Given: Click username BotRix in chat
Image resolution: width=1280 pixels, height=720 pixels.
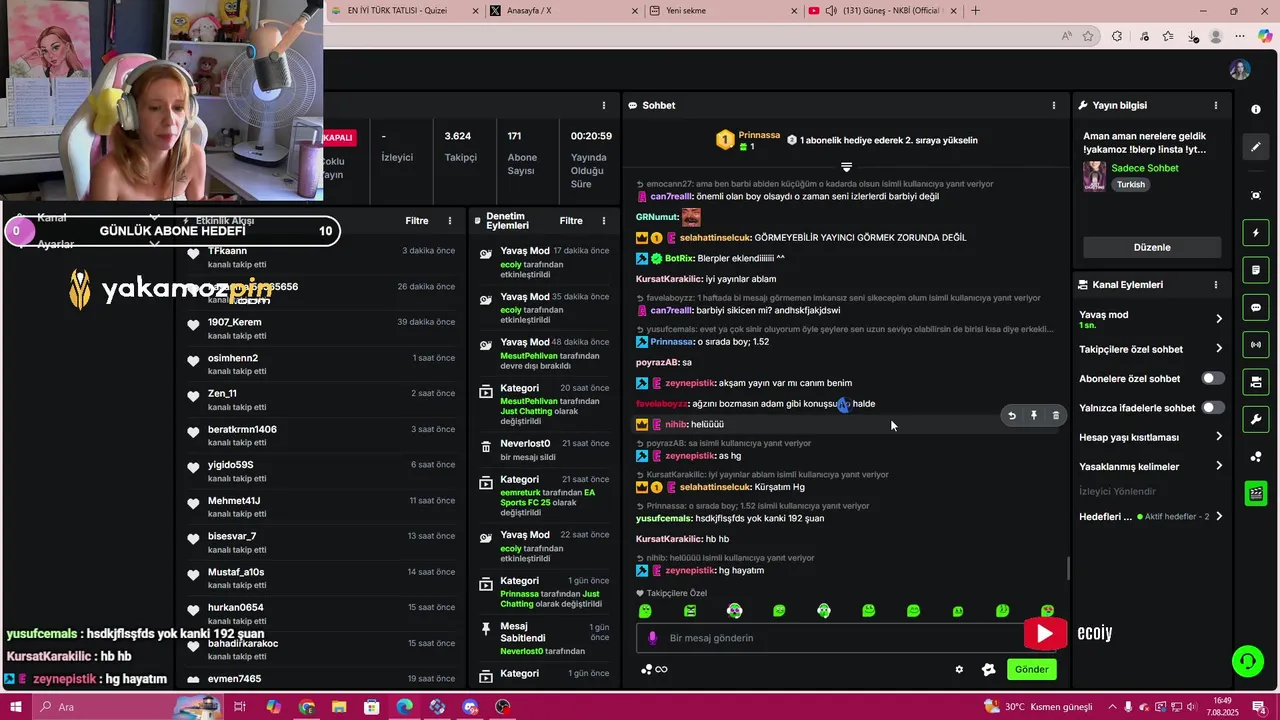Looking at the screenshot, I should [679, 258].
